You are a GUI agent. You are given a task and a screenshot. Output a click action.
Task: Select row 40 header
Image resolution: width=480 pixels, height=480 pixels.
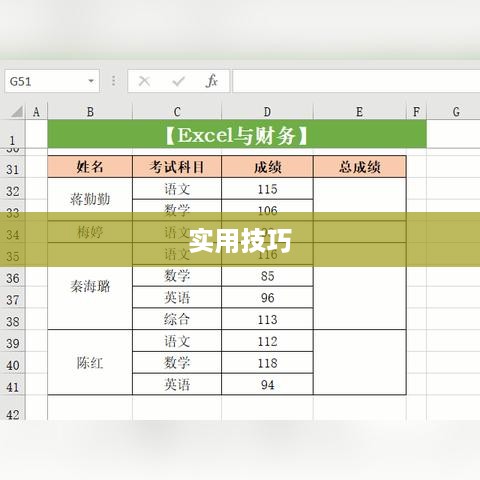point(12,363)
